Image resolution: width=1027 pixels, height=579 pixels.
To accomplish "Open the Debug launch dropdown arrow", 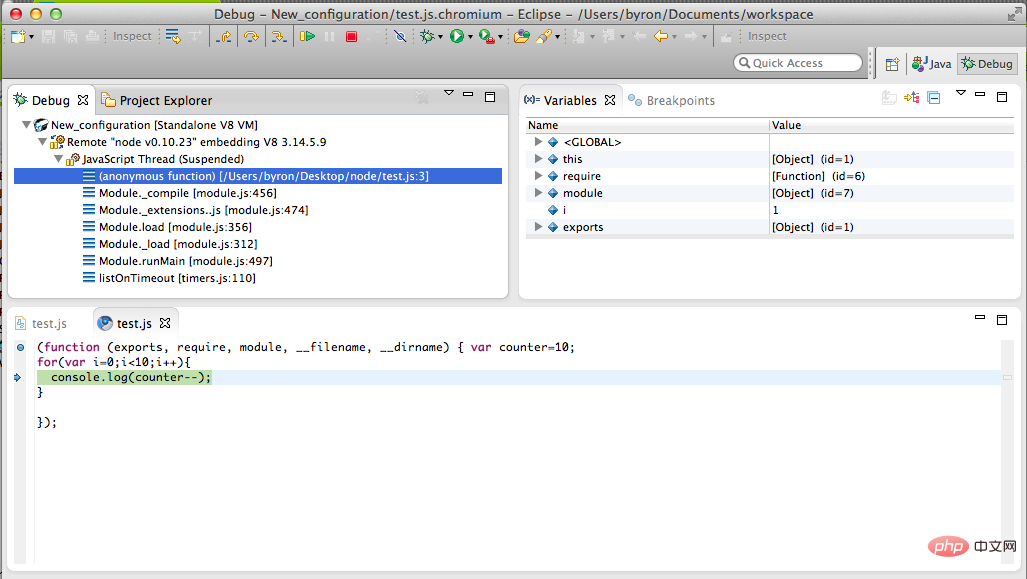I will pyautogui.click(x=440, y=37).
